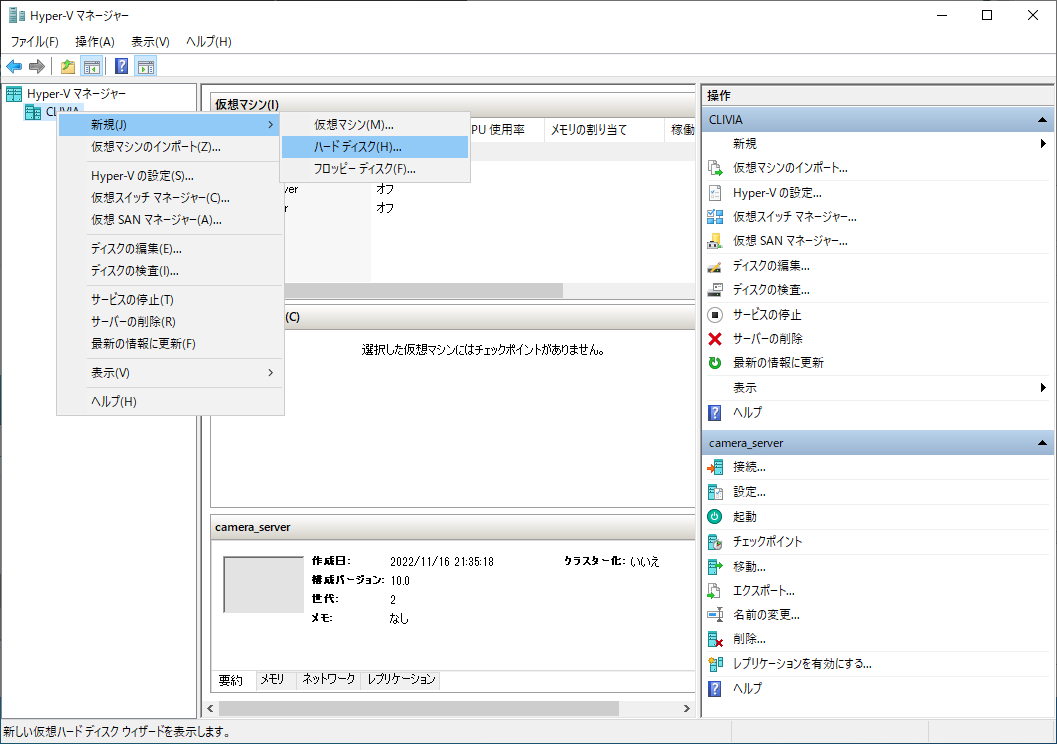Select フロッピー ディスク(F)... from the submenu
Viewport: 1057px width, 744px height.
(x=375, y=169)
